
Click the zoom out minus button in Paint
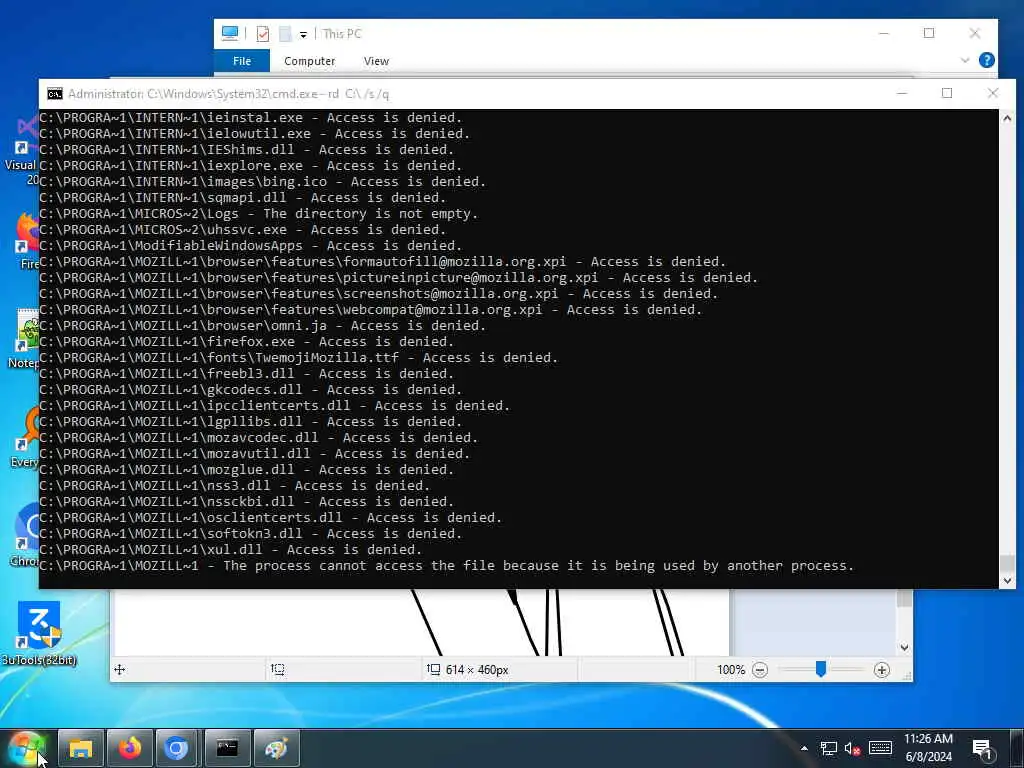pyautogui.click(x=760, y=670)
